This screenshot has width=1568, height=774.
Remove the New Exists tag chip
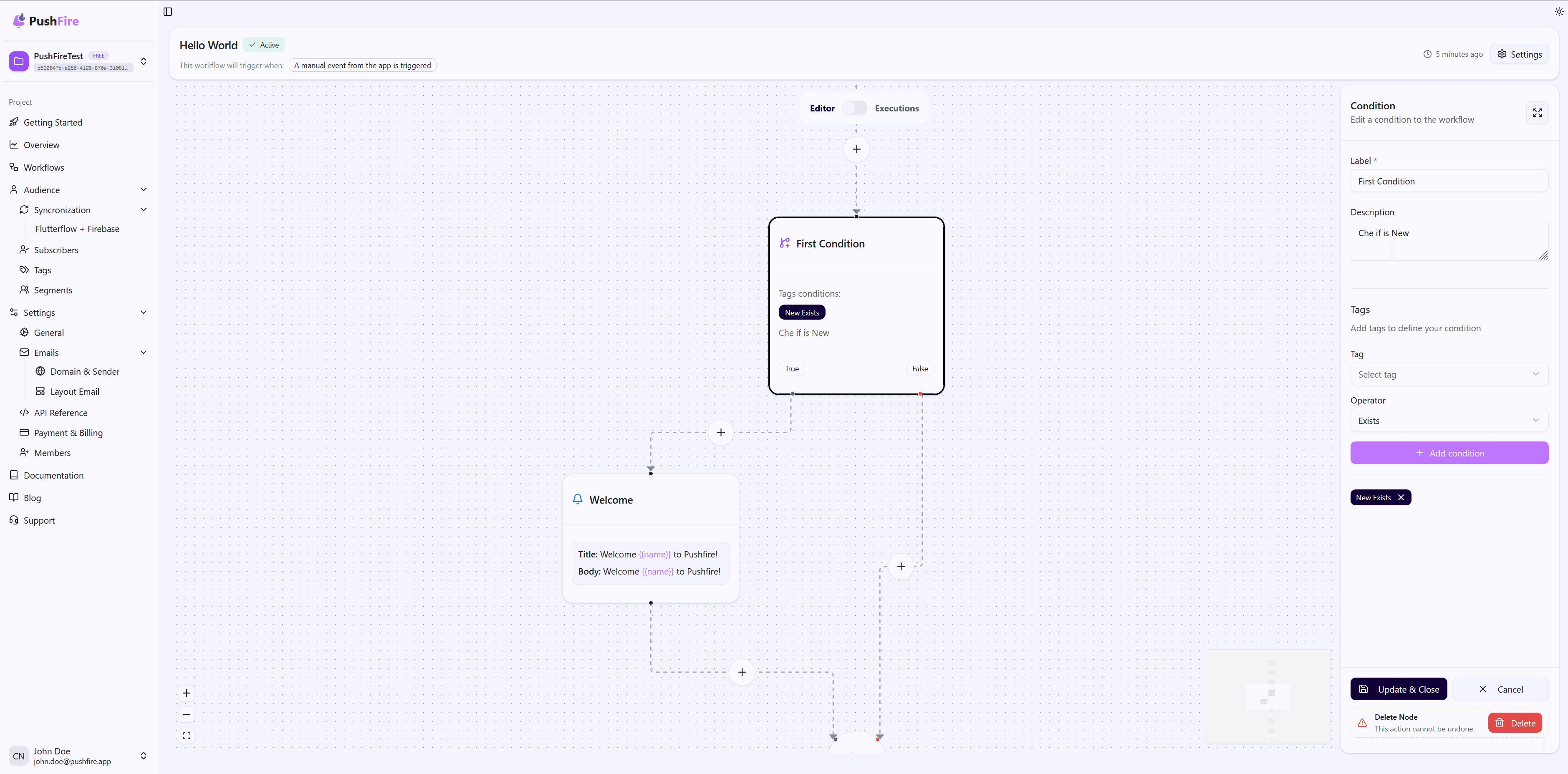pyautogui.click(x=1401, y=497)
